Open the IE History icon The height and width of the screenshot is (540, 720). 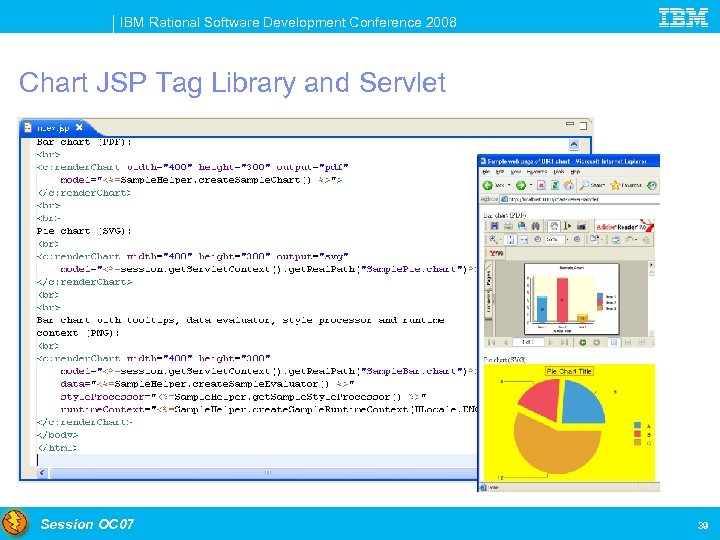[652, 185]
